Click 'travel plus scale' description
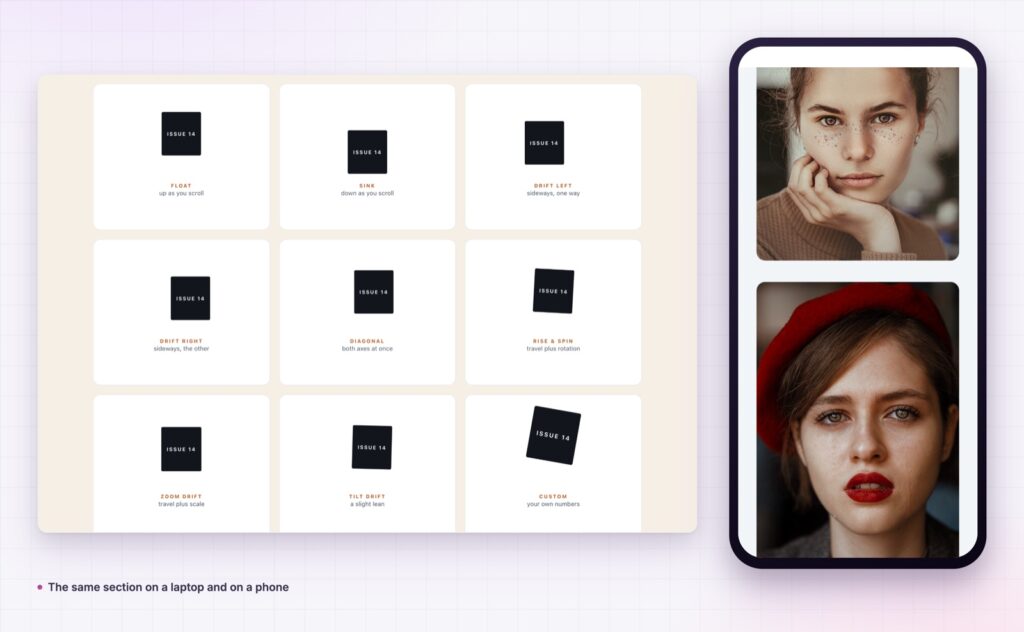The width and height of the screenshot is (1024, 632). (x=181, y=504)
